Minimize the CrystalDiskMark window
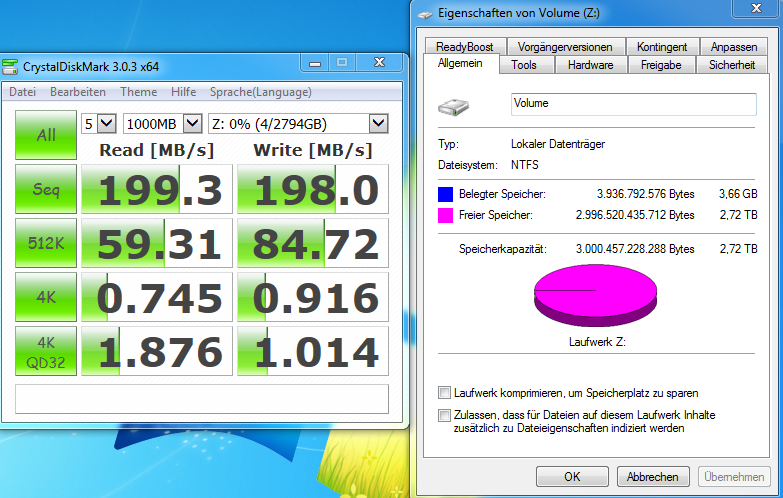This screenshot has height=498, width=783. tap(315, 63)
